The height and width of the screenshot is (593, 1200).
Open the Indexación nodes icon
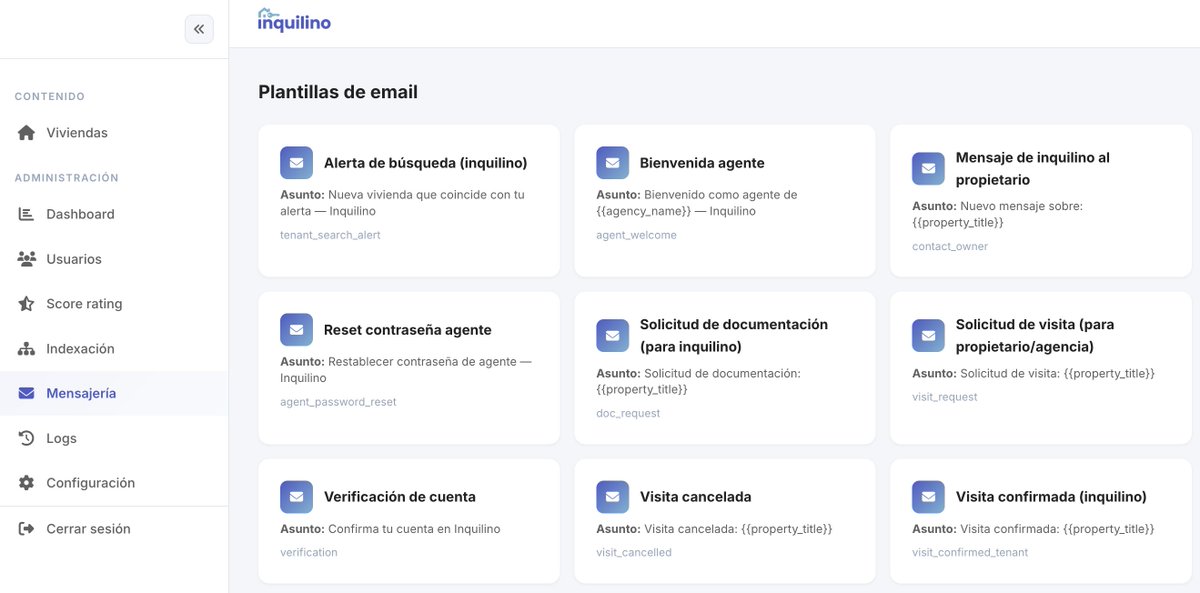[x=24, y=348]
